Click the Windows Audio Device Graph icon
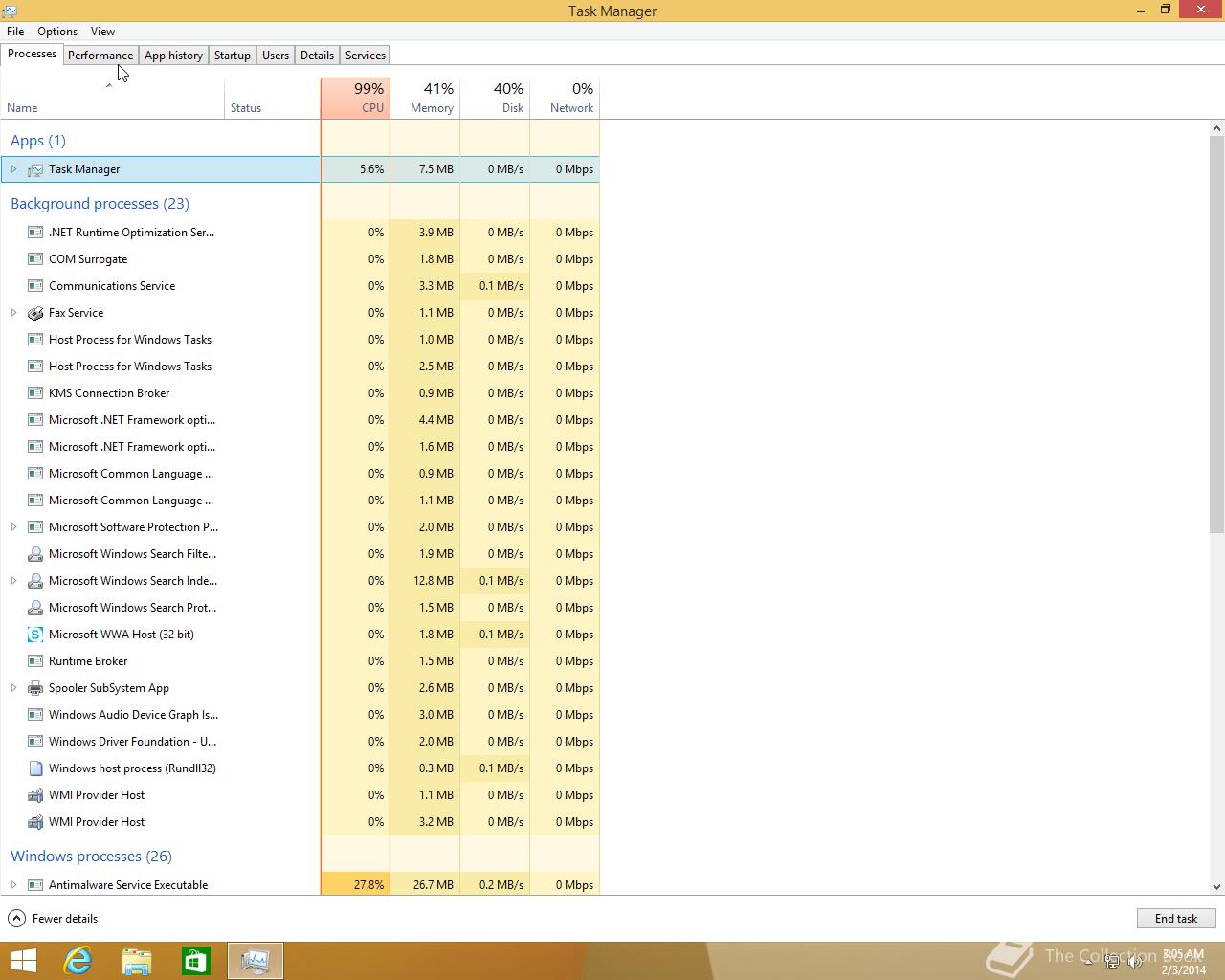This screenshot has width=1225, height=980. 35,715
